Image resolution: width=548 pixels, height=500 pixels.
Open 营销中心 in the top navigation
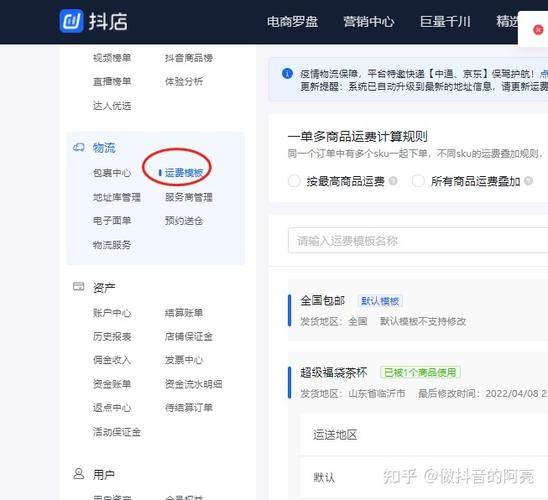click(369, 22)
